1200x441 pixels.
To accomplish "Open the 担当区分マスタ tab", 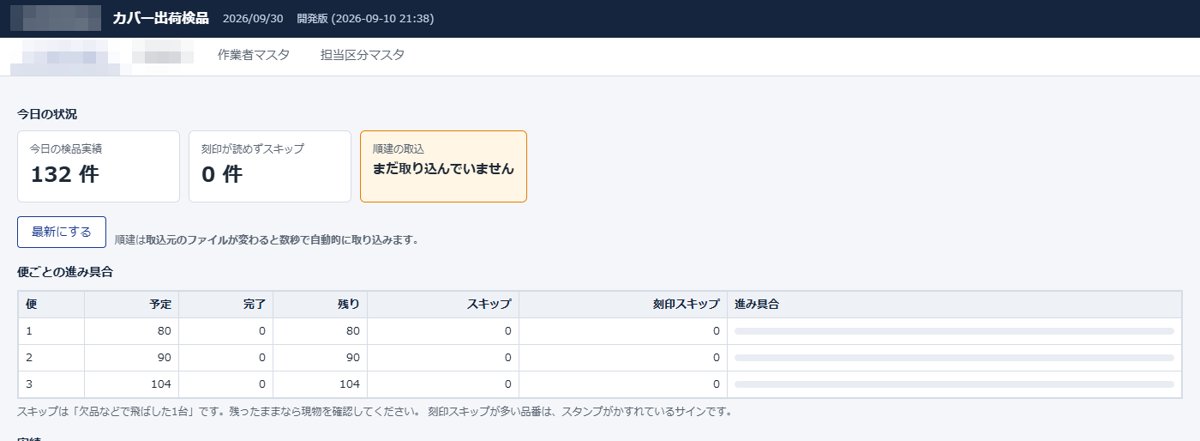I will pyautogui.click(x=362, y=55).
